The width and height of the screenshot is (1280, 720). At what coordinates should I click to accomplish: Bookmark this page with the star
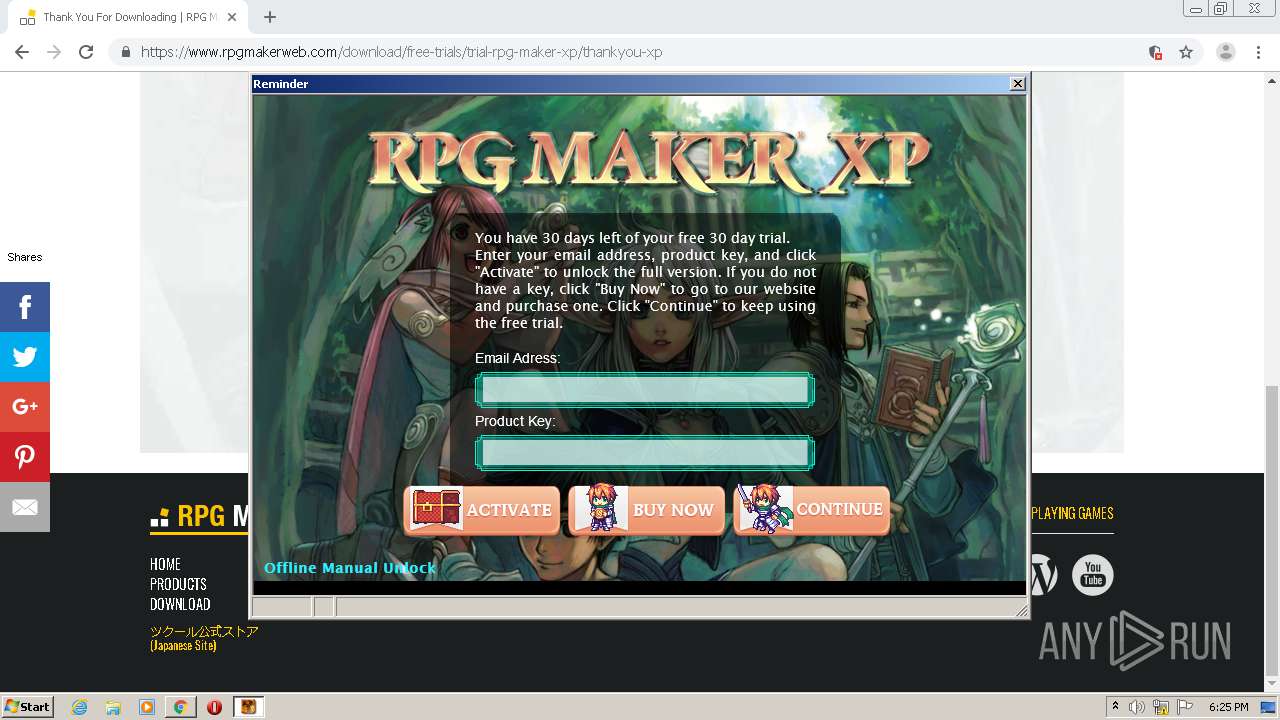pos(1186,52)
